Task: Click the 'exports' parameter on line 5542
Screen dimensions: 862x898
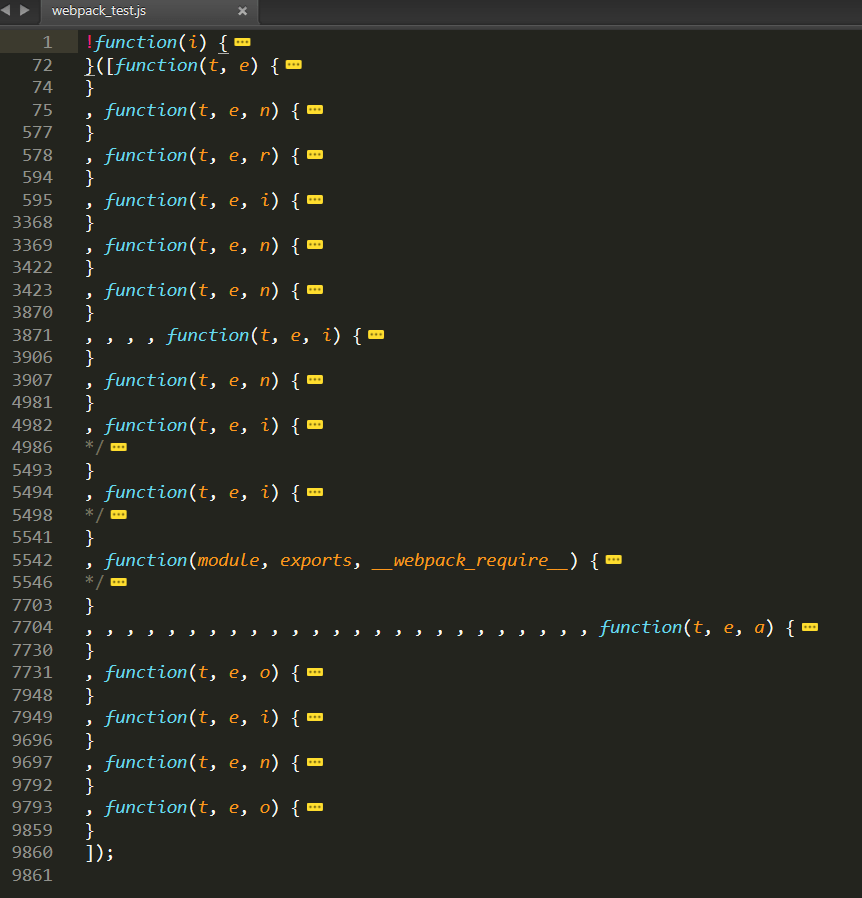Action: tap(316, 561)
